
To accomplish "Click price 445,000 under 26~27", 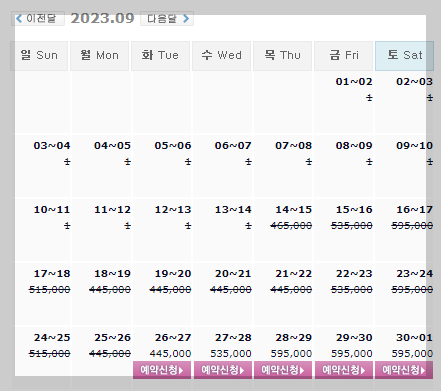I will pyautogui.click(x=170, y=353).
